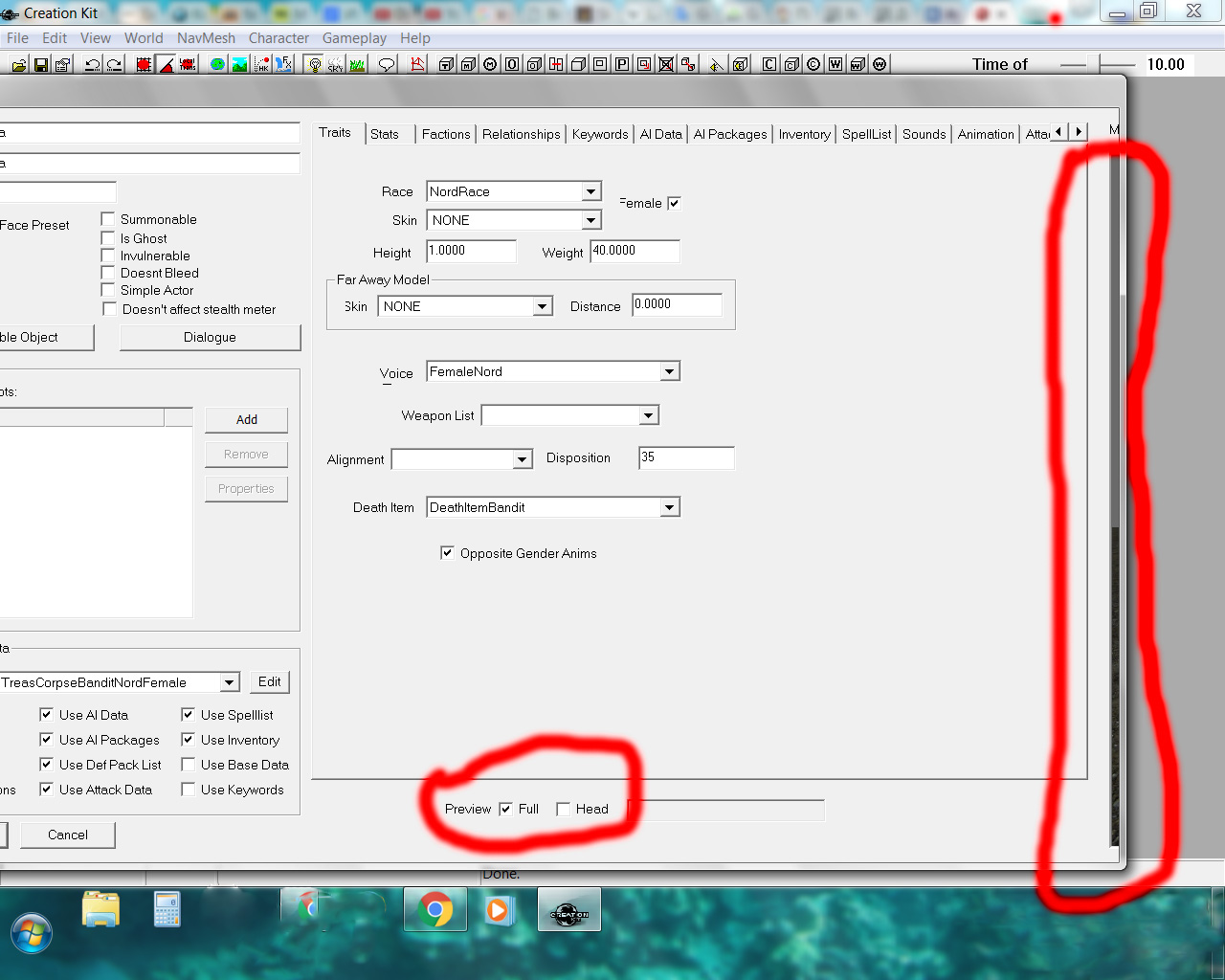Check the Invulnerable option
Screen dimensions: 1225x980
(108, 256)
